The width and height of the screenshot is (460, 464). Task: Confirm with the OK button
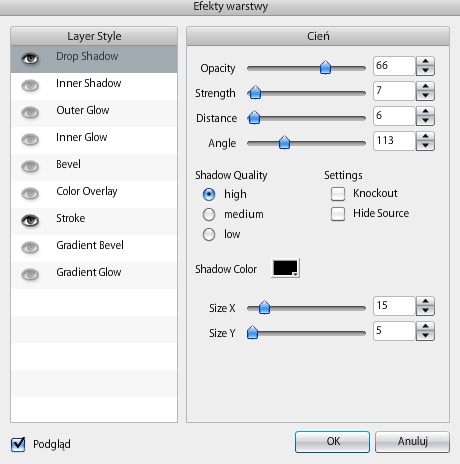click(332, 442)
